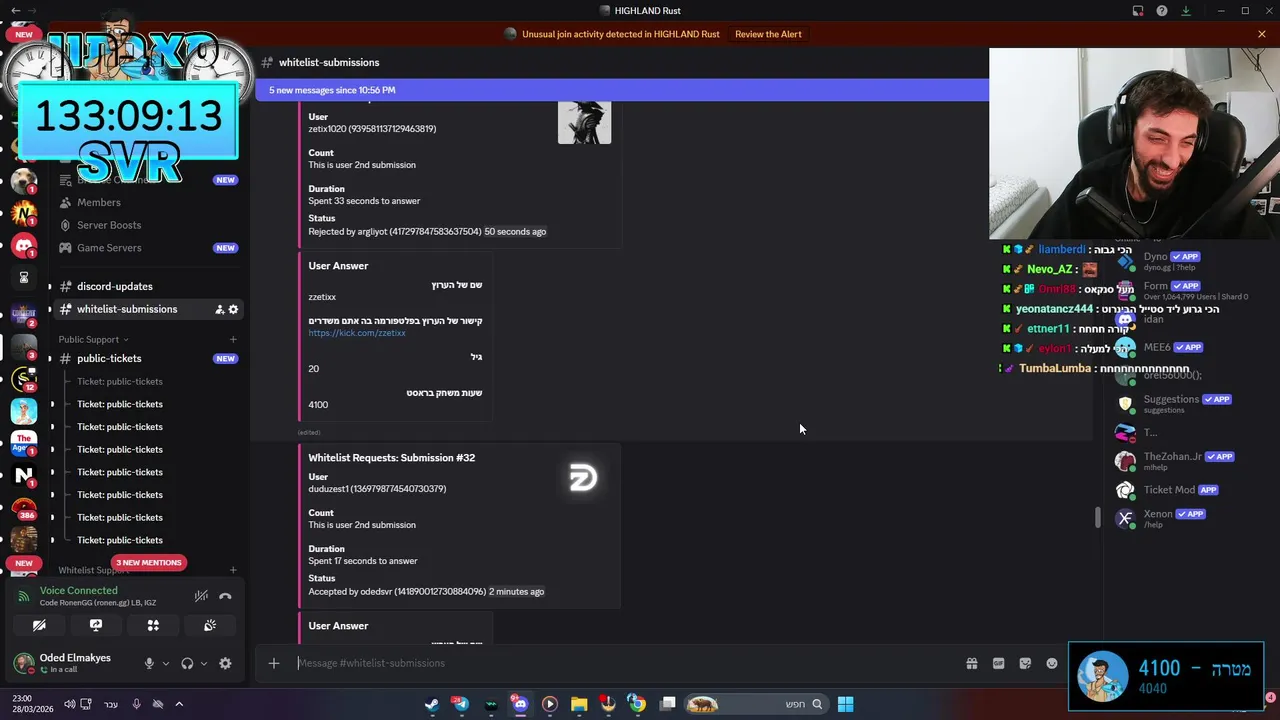Open the system tray volume icon
Screen dimensions: 1280x720
pos(69,704)
